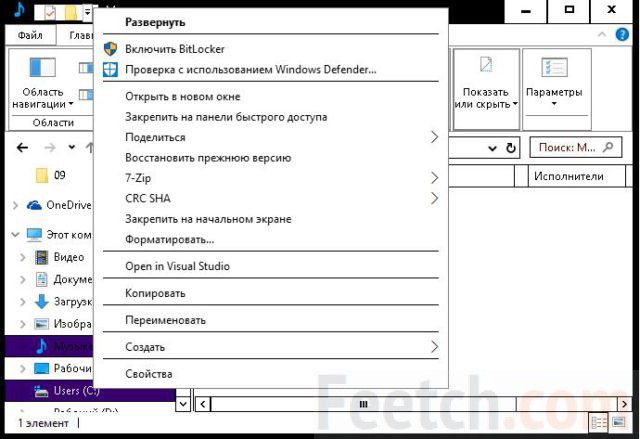The width and height of the screenshot is (640, 439).
Task: Open the recent locations dropdown arrow
Action: [x=72, y=147]
